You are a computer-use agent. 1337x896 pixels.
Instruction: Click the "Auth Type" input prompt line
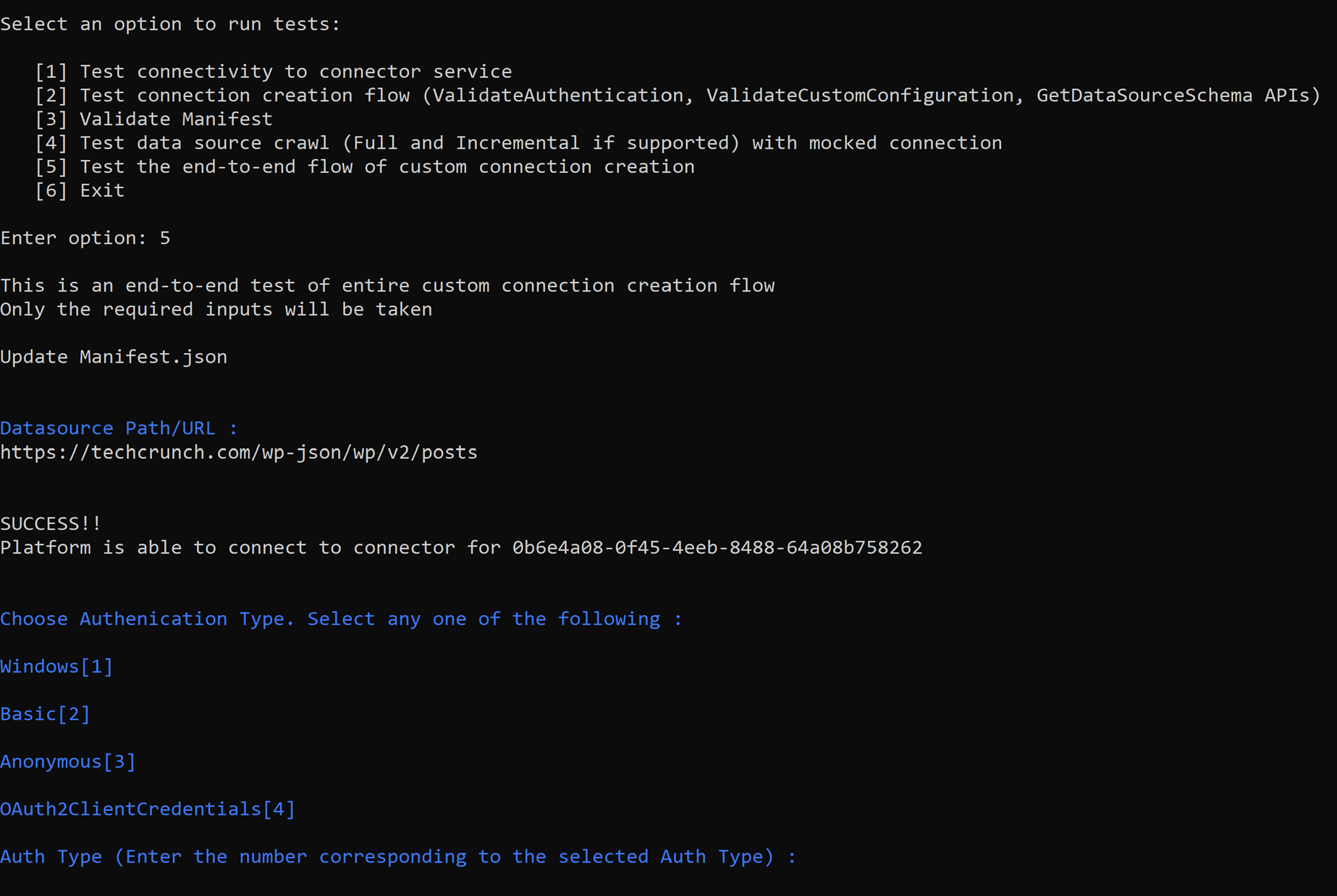coord(397,857)
